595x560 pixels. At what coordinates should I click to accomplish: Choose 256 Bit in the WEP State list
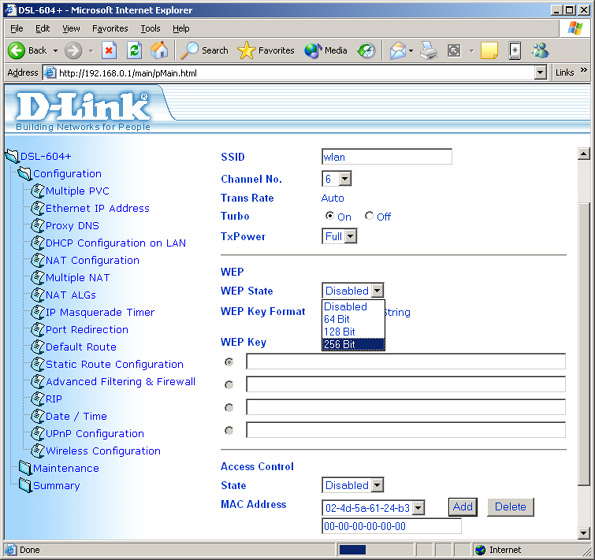(x=353, y=344)
